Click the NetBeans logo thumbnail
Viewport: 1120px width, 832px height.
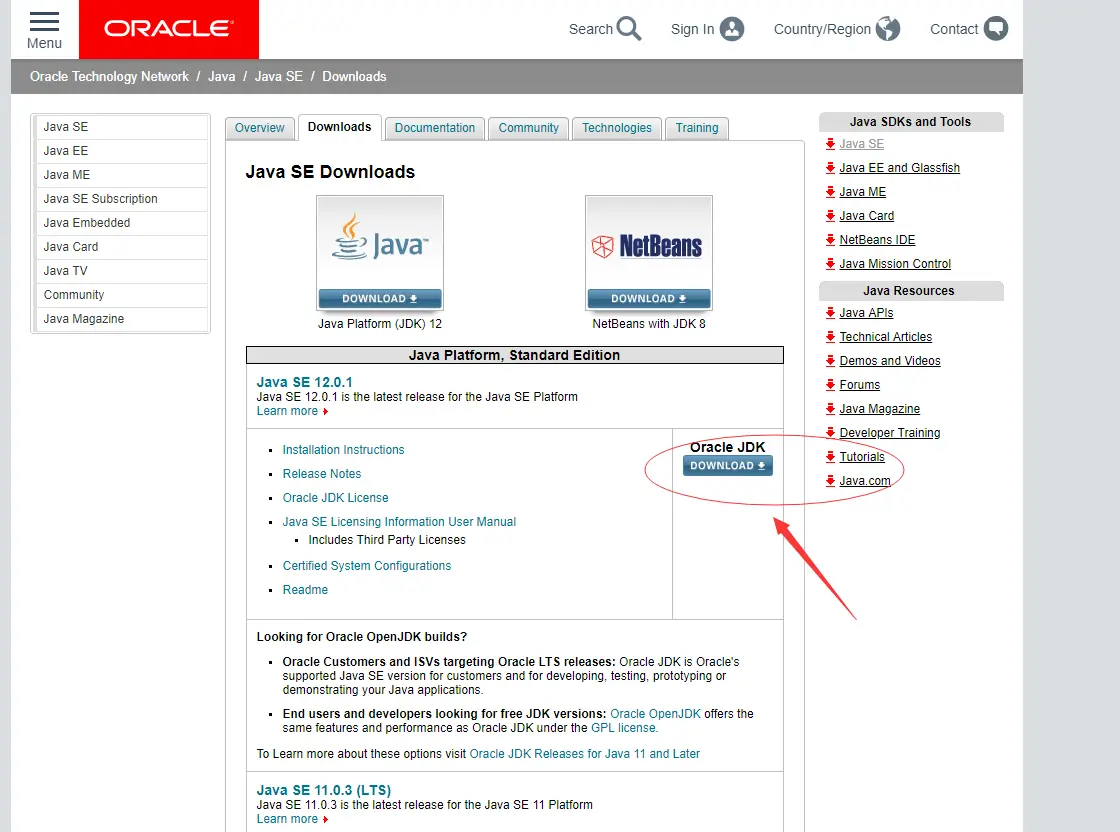(x=649, y=242)
